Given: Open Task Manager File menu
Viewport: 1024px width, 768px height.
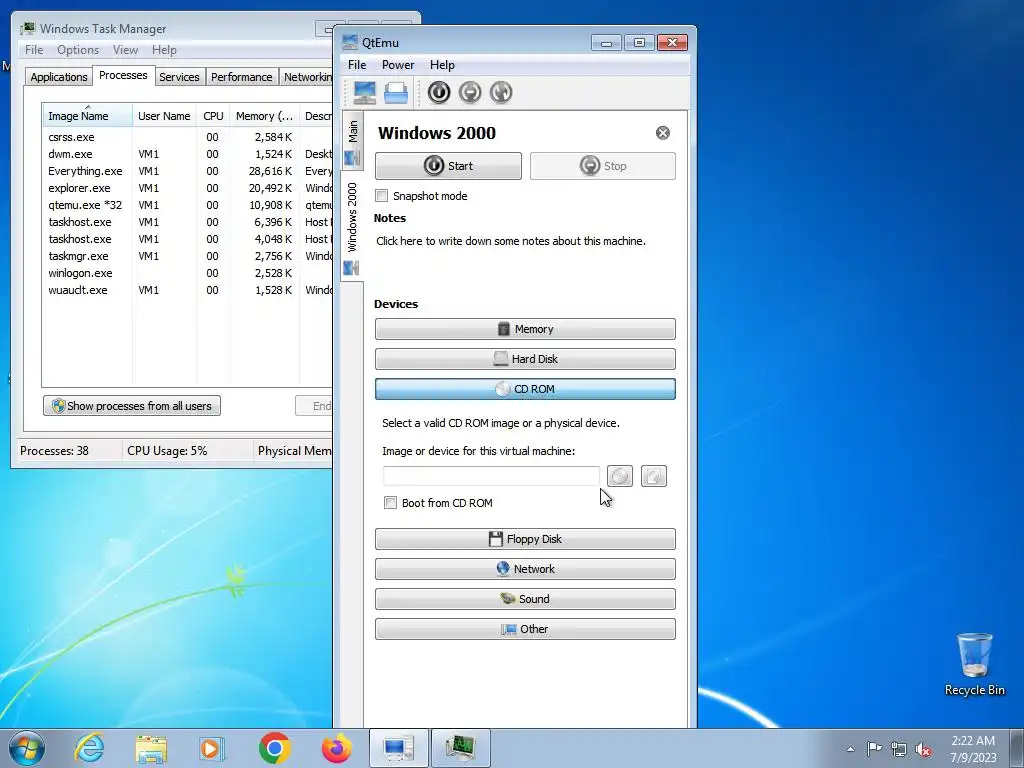Looking at the screenshot, I should click(34, 50).
